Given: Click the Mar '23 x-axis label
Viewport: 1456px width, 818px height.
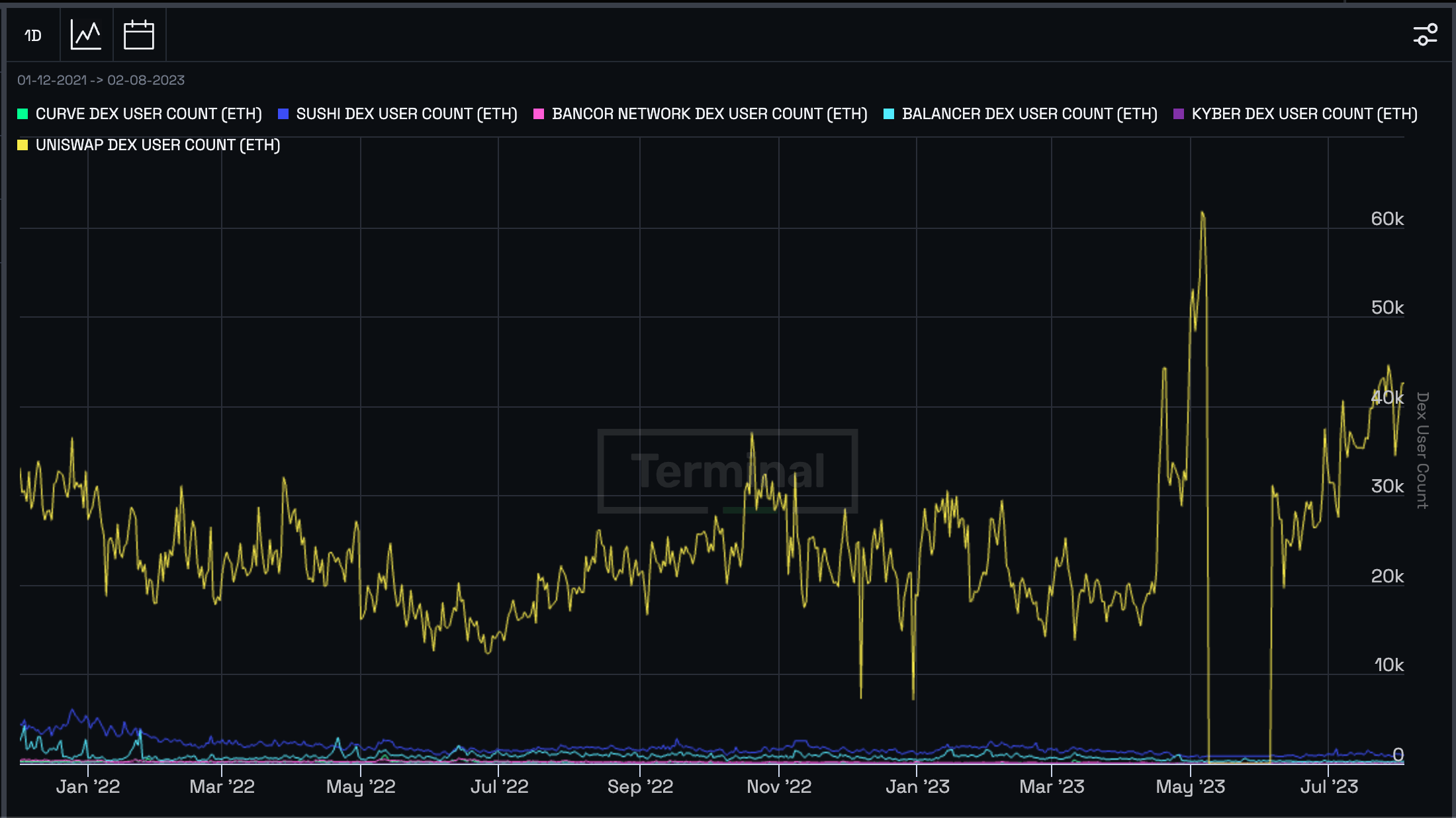Looking at the screenshot, I should coord(1052,787).
